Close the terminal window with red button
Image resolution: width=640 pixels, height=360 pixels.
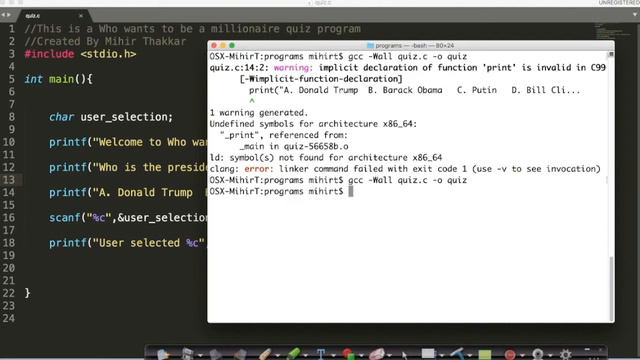coord(214,46)
